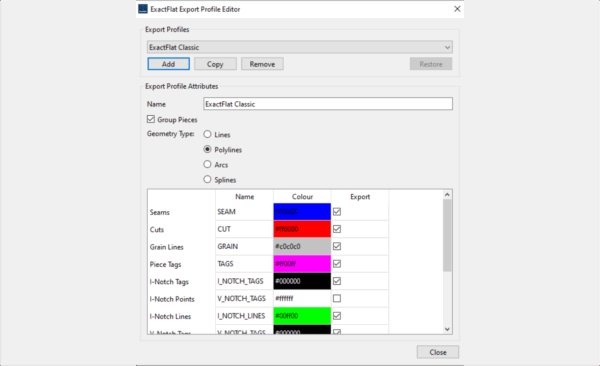
Task: Select the Lines geometry type
Action: 207,134
